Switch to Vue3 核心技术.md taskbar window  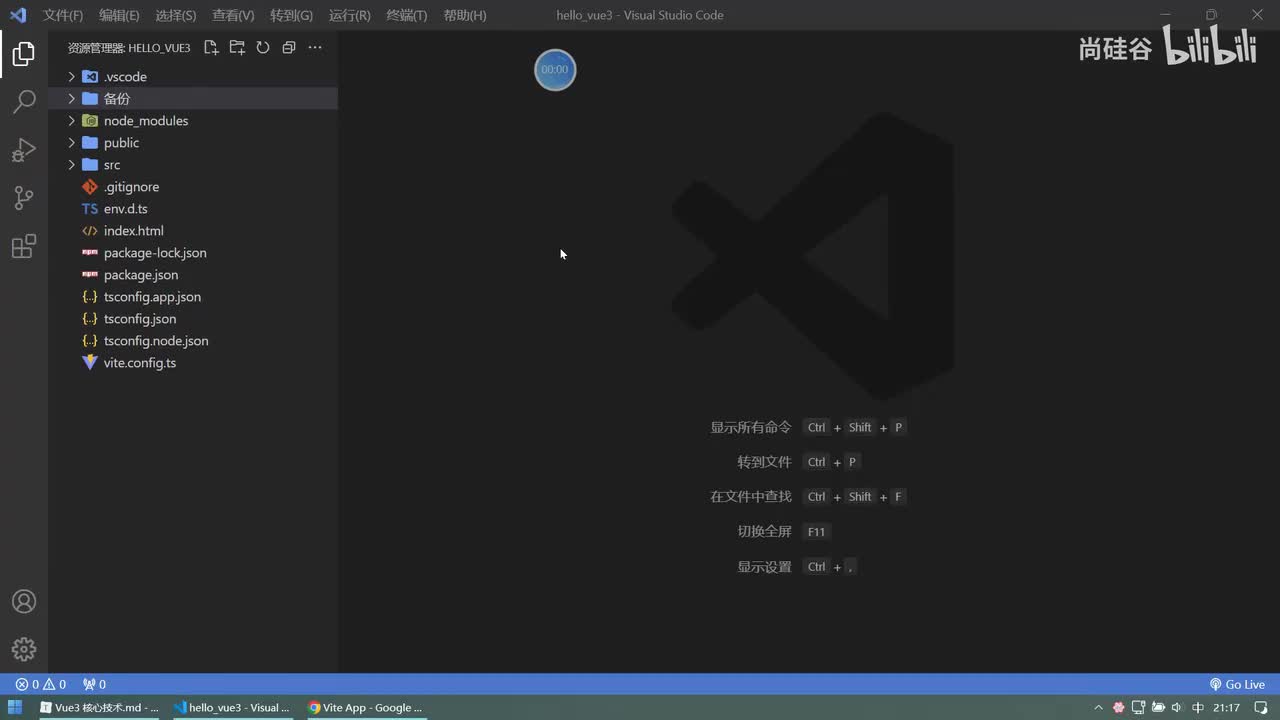point(99,708)
